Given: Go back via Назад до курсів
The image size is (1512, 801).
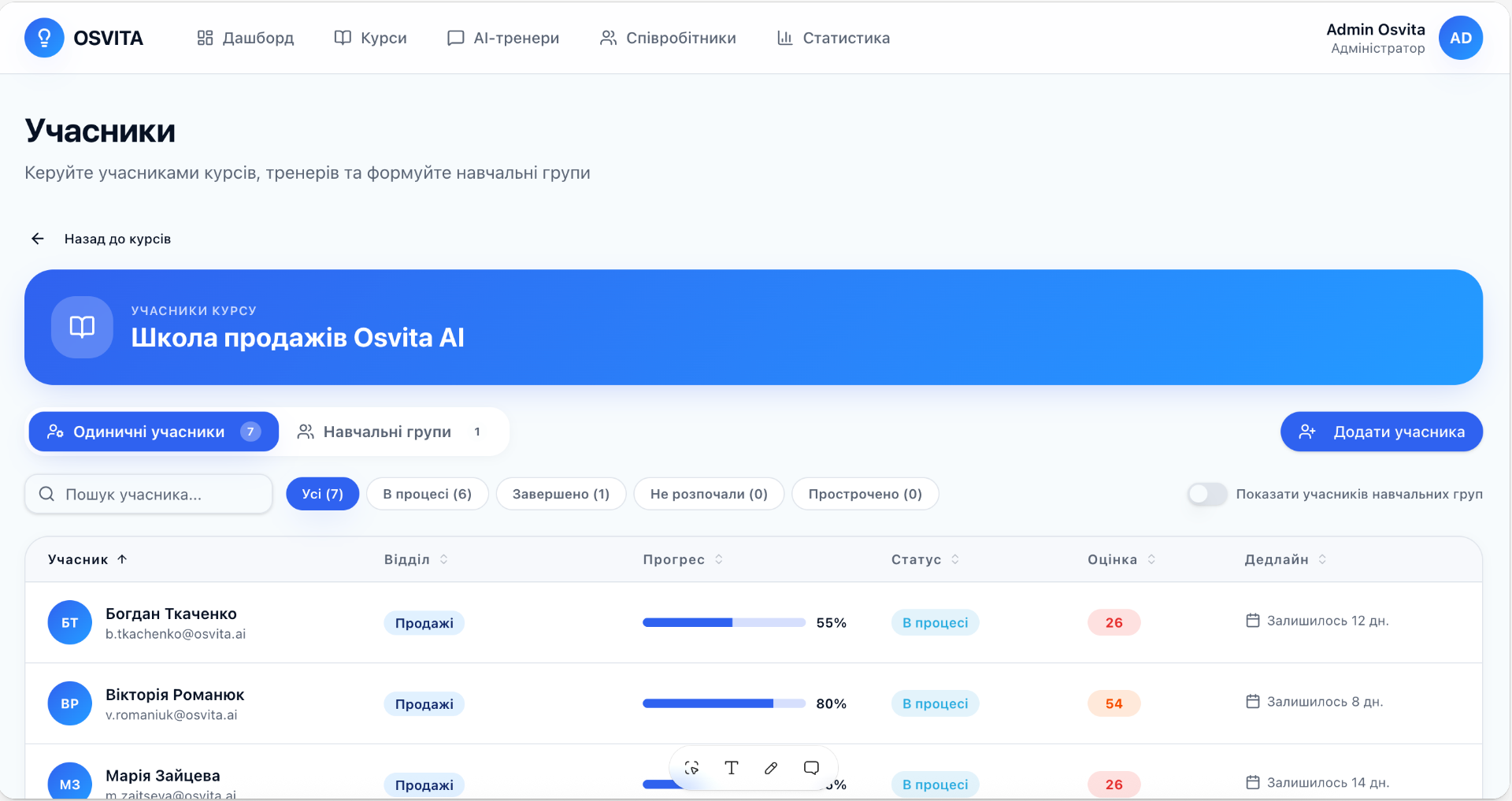Looking at the screenshot, I should coord(117,239).
